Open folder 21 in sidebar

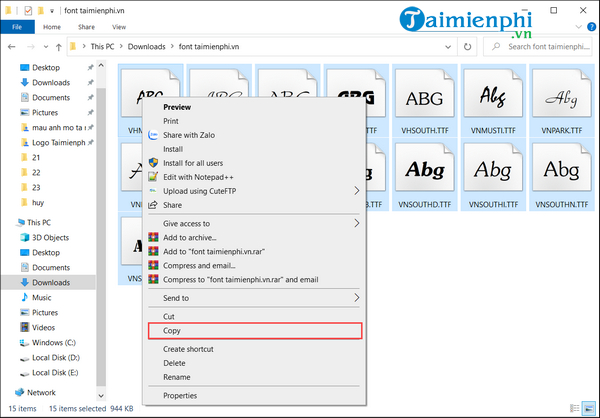[x=36, y=157]
